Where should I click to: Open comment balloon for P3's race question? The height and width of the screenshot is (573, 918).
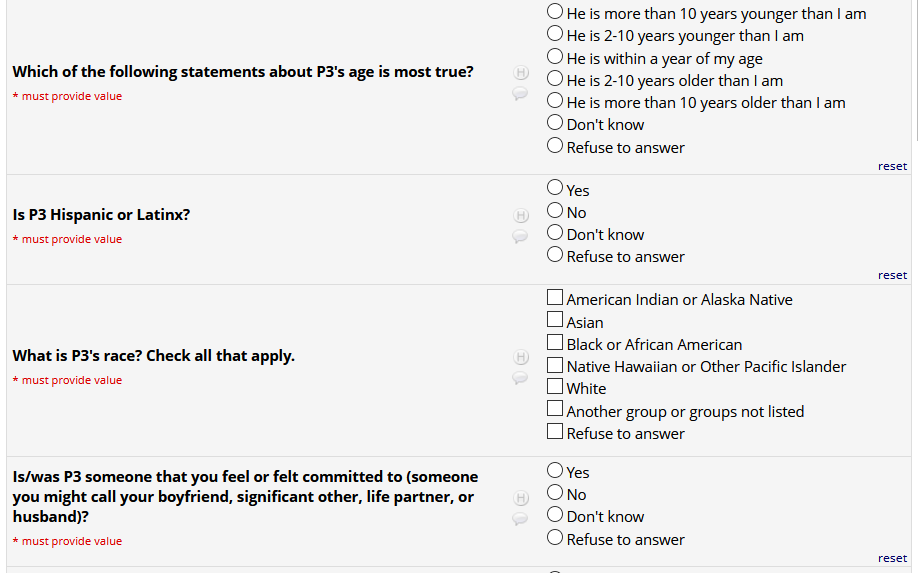[520, 377]
